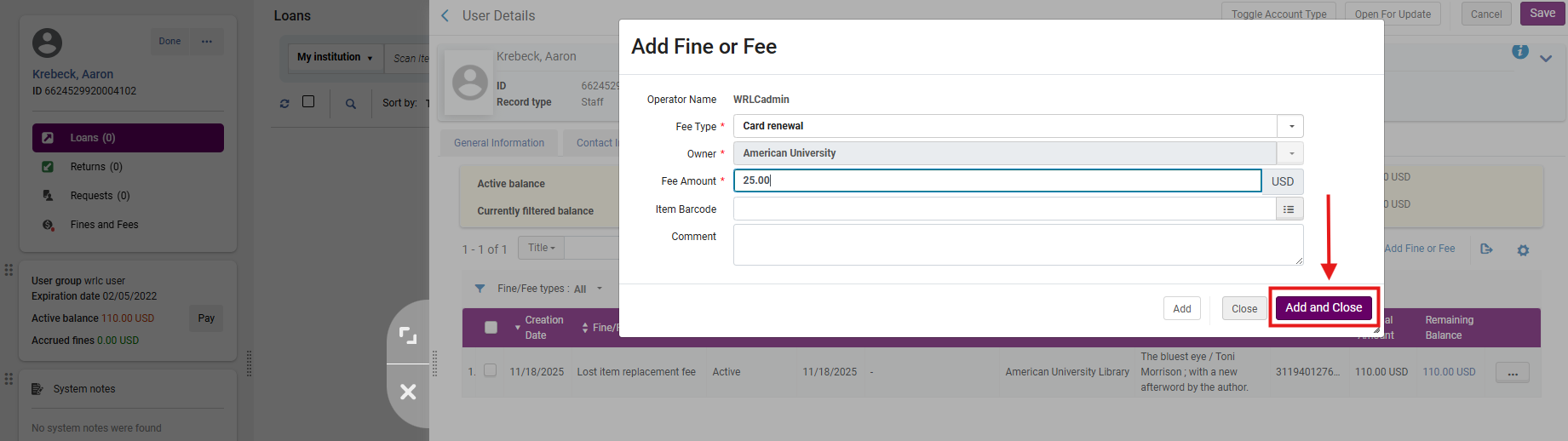Screen dimensions: 1568x441
Task: Open the General Information tab
Action: point(498,143)
